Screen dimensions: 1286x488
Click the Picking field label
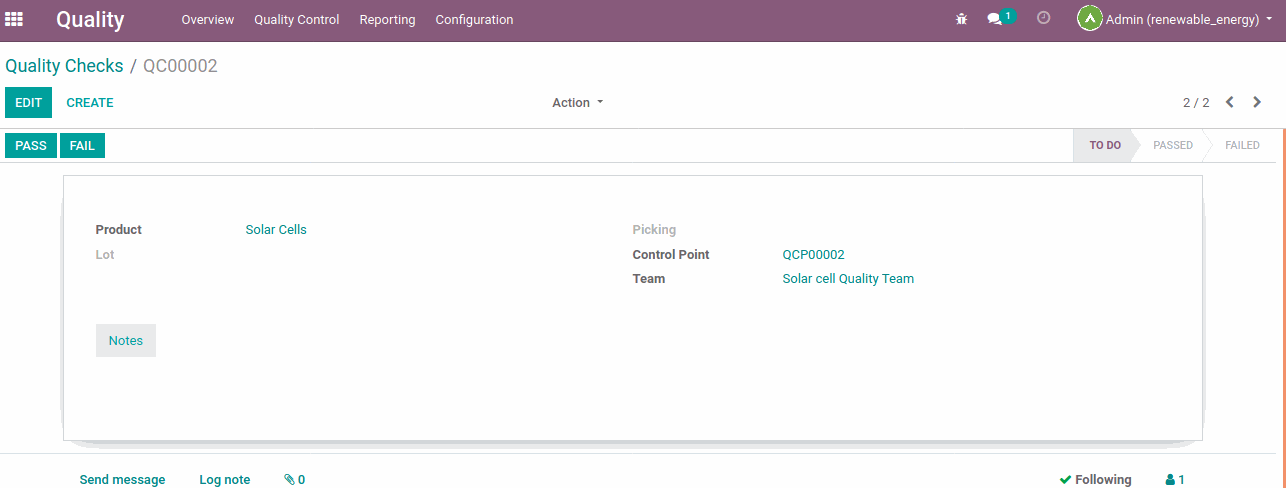tap(655, 230)
